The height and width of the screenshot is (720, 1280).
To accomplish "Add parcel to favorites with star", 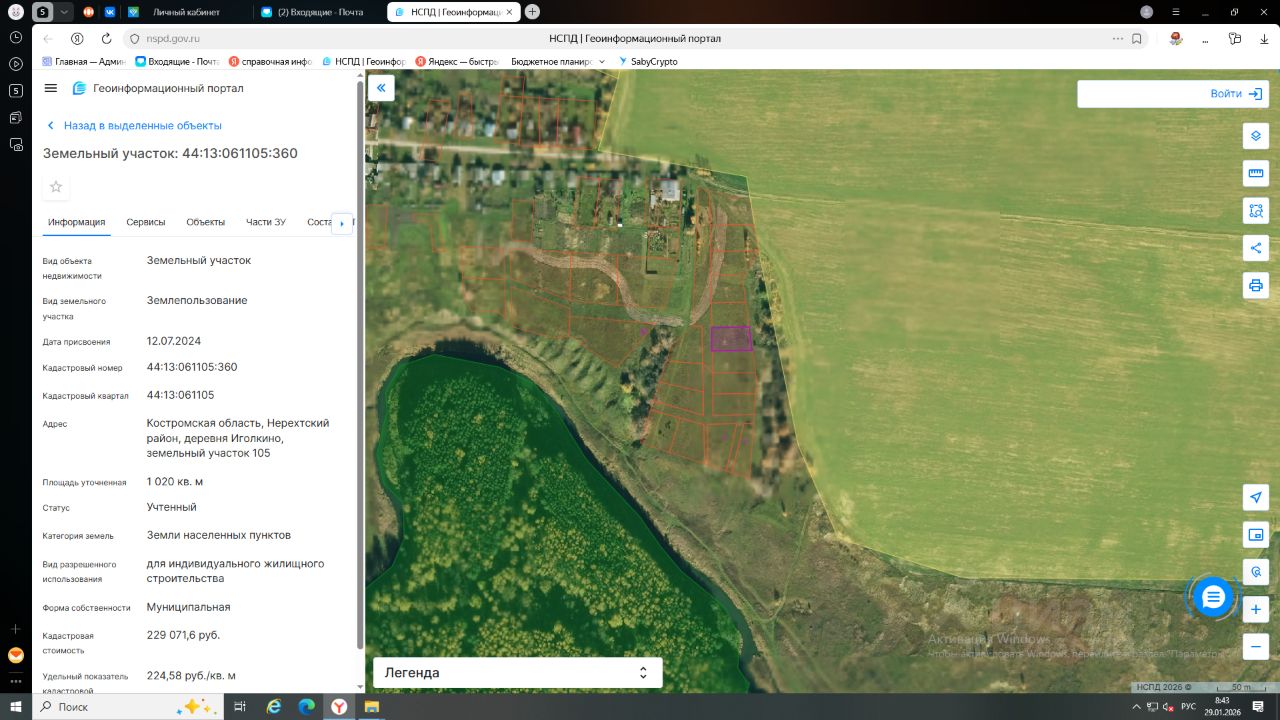I will [x=56, y=187].
